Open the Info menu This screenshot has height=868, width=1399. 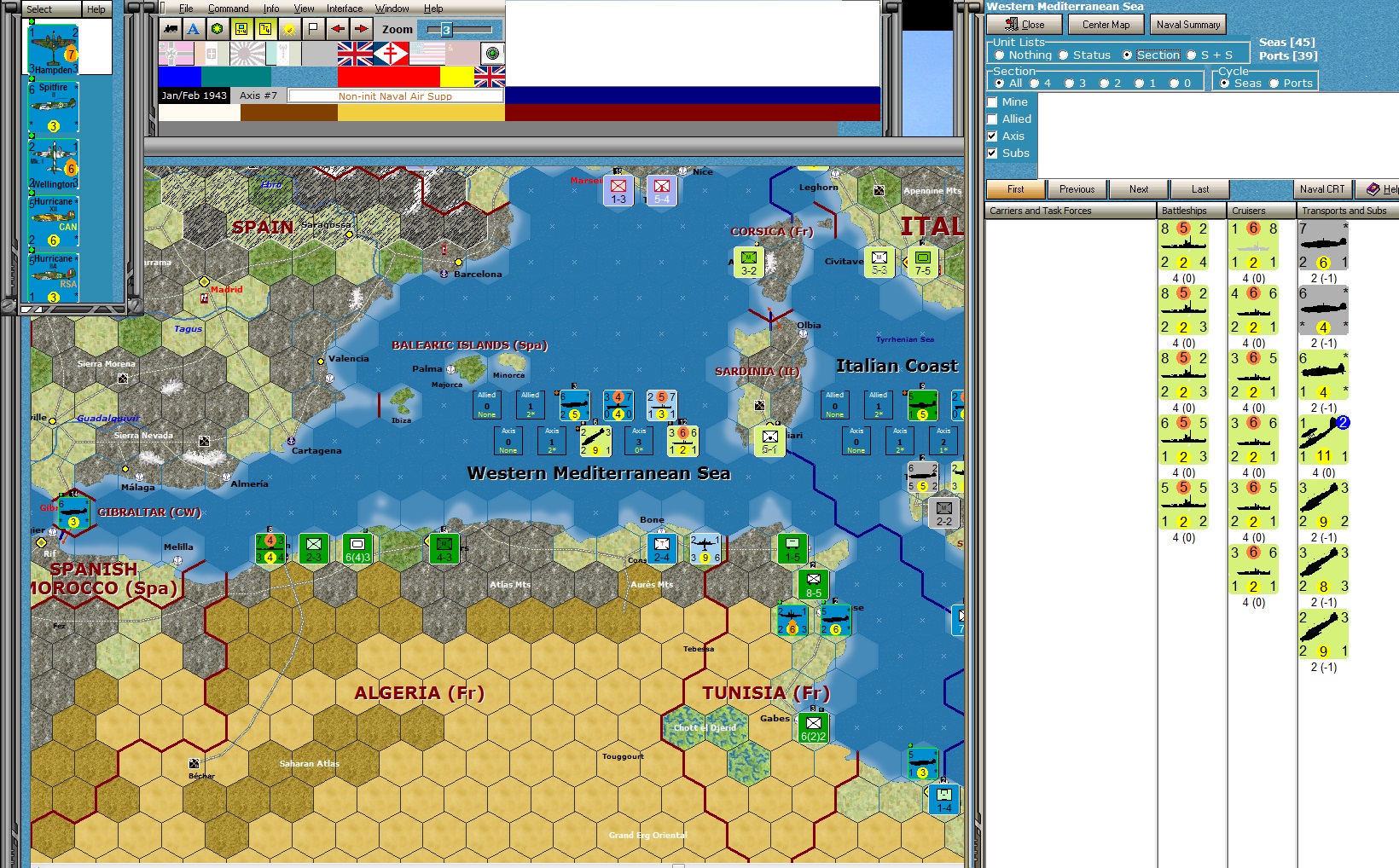[271, 9]
